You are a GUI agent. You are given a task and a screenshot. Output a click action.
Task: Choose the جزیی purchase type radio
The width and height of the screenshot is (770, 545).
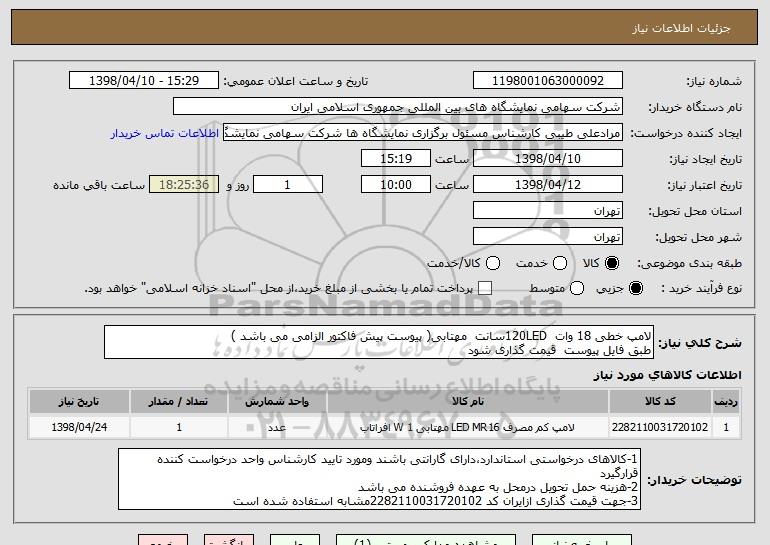pyautogui.click(x=635, y=288)
